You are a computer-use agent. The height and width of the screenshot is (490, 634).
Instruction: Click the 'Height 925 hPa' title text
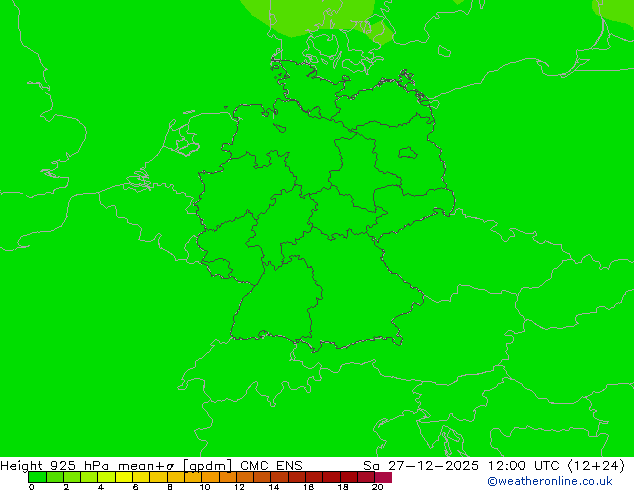(x=55, y=466)
